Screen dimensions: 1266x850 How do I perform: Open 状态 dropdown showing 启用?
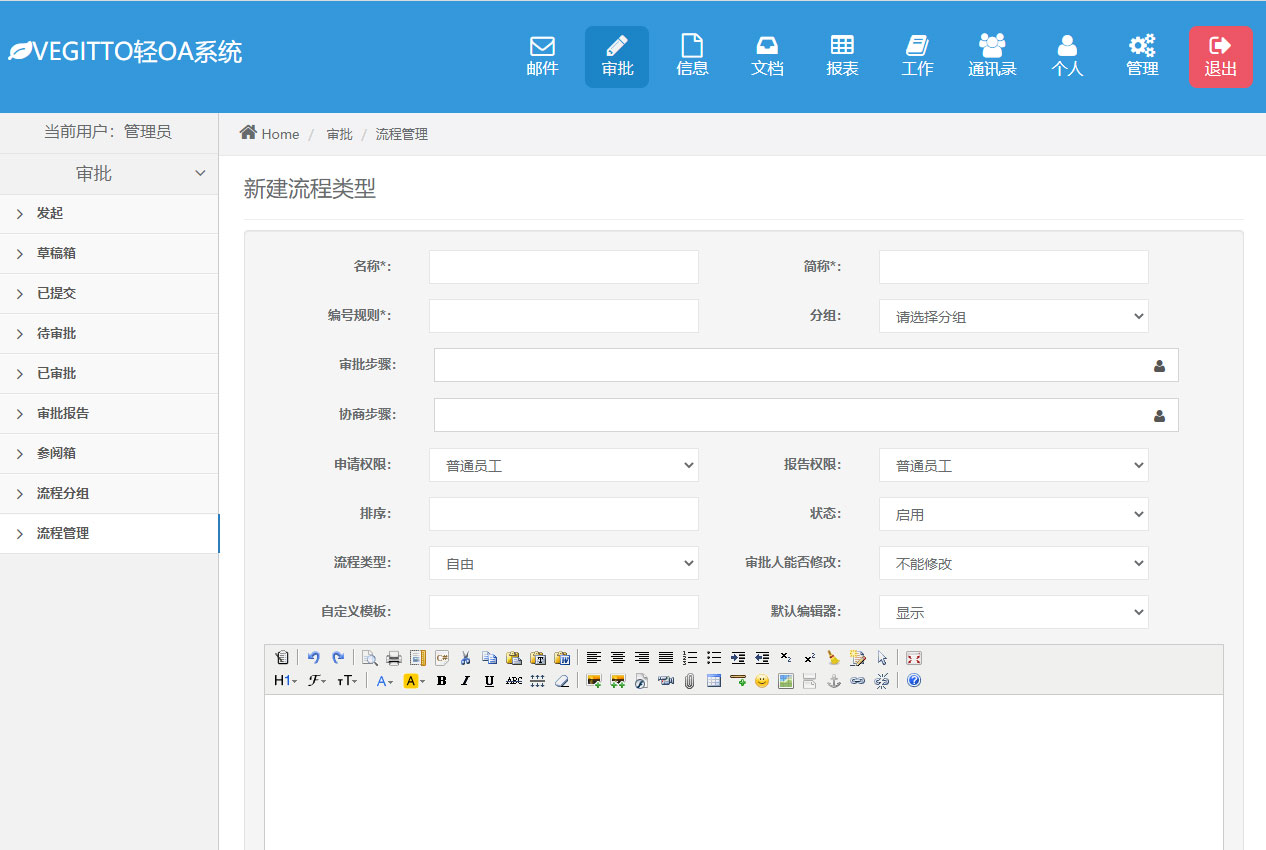[x=1014, y=514]
